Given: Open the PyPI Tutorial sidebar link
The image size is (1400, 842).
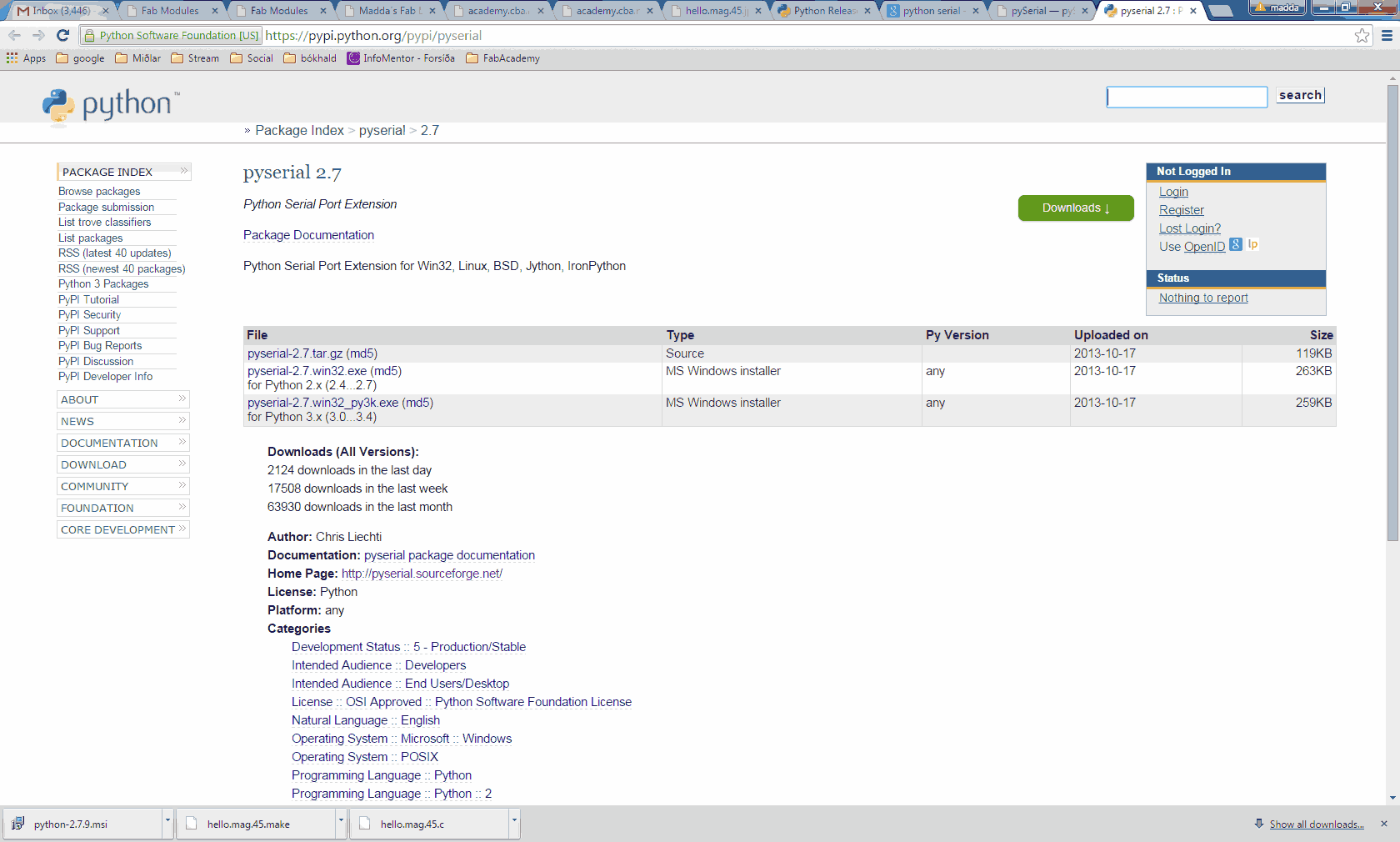Looking at the screenshot, I should (x=88, y=300).
